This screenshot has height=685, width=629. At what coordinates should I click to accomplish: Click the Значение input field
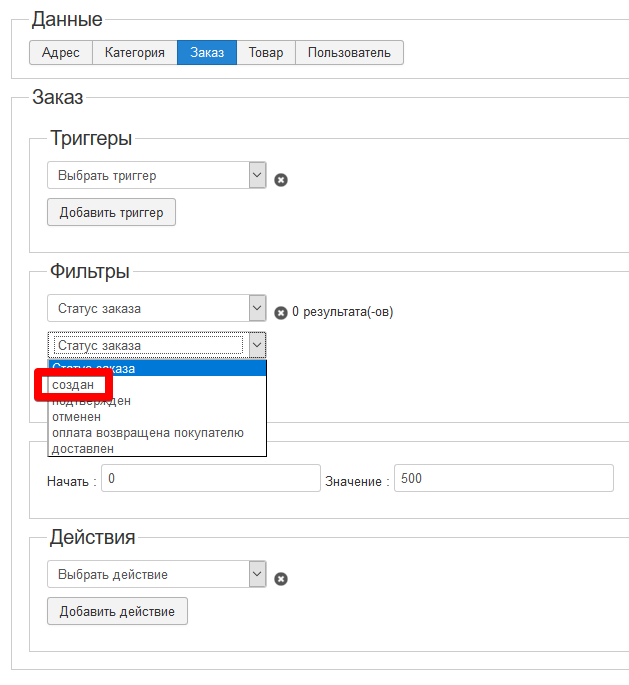(x=503, y=479)
